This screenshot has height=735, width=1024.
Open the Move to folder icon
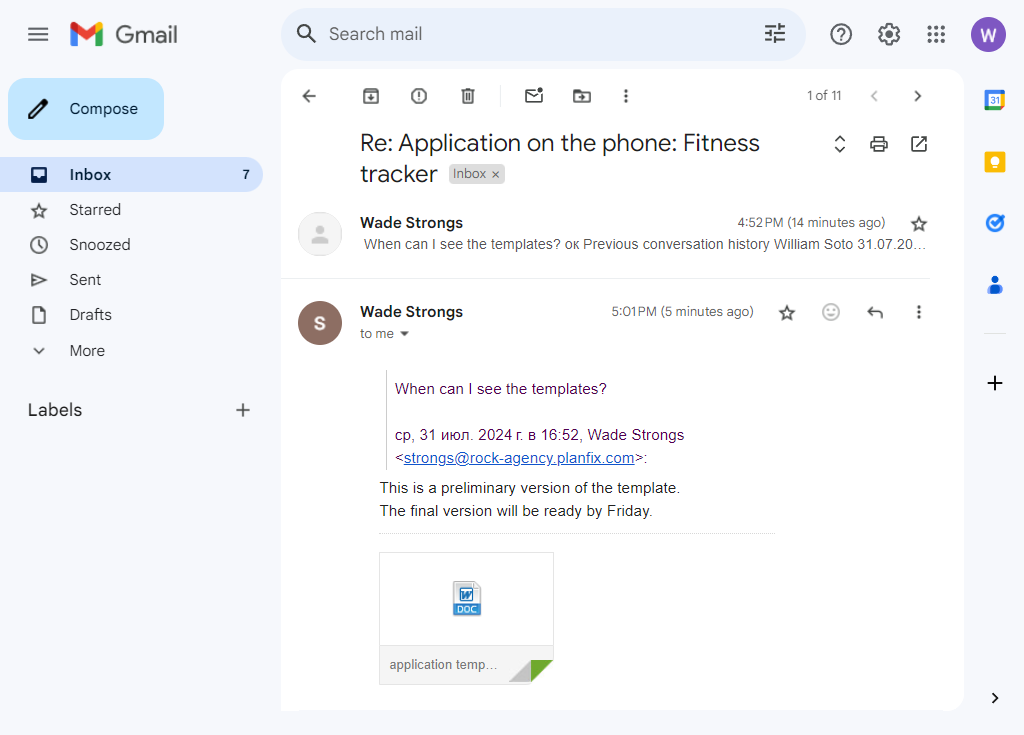pos(582,96)
